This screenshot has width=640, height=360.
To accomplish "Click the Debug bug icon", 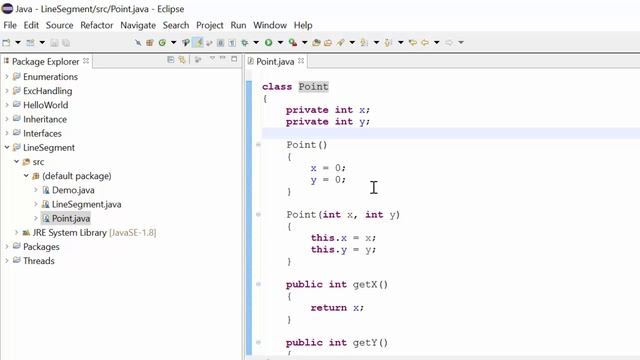I will click(x=244, y=42).
